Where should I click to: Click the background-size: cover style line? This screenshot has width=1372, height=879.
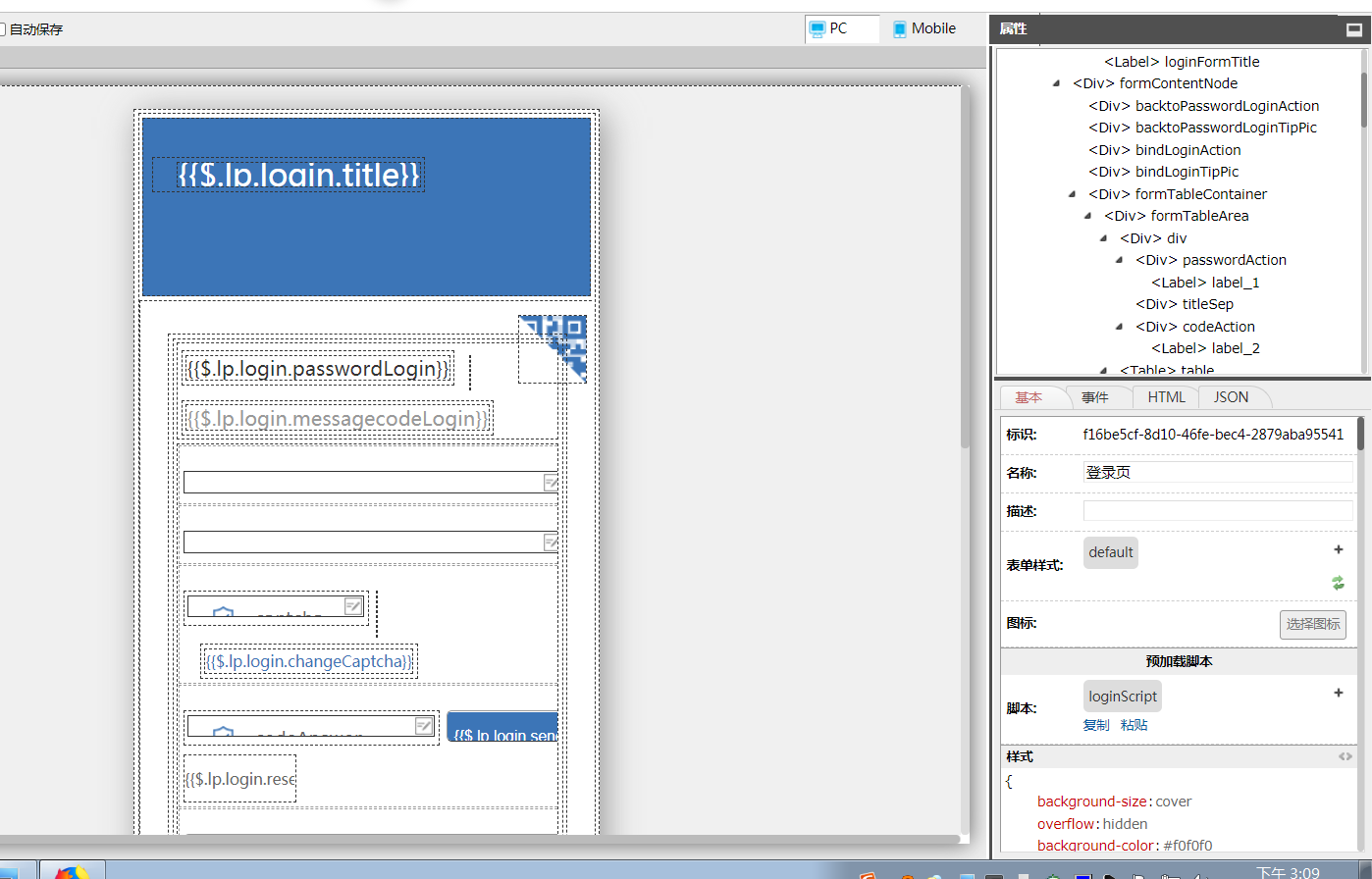1115,801
